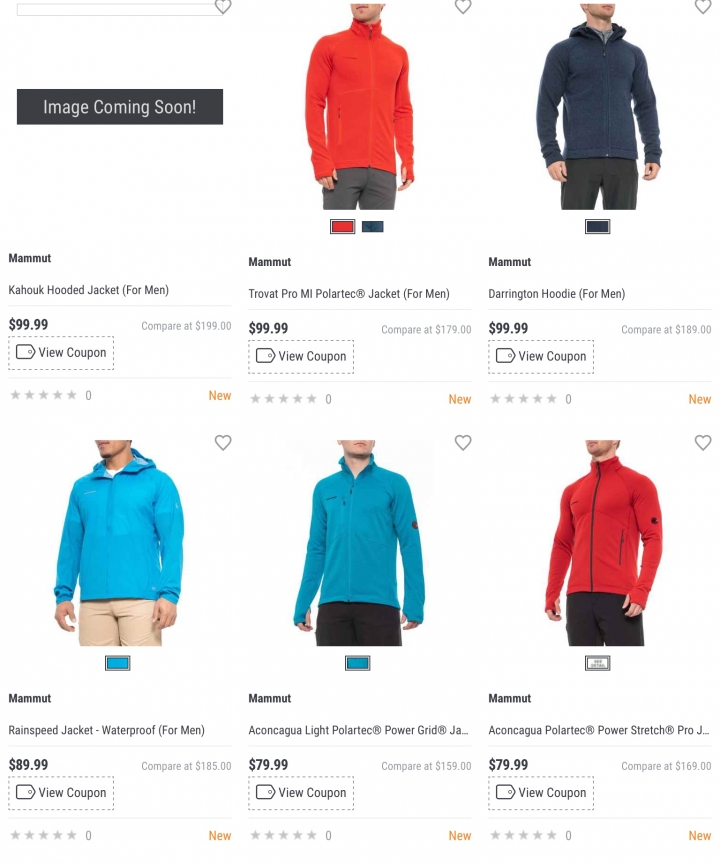Open Kahouk Hooded Jacket (For Men) link

click(89, 290)
